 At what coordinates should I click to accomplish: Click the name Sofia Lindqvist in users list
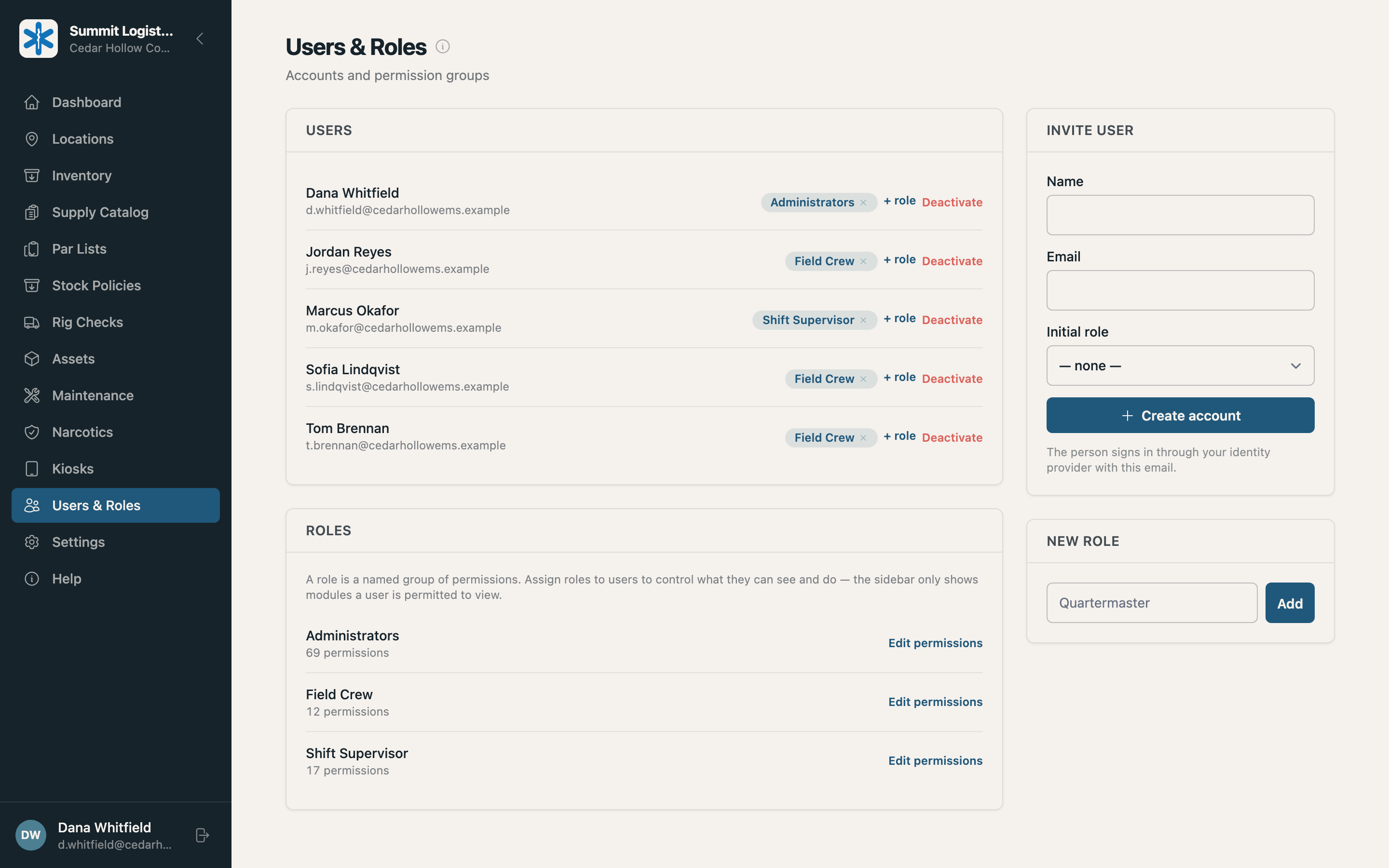[x=353, y=369]
